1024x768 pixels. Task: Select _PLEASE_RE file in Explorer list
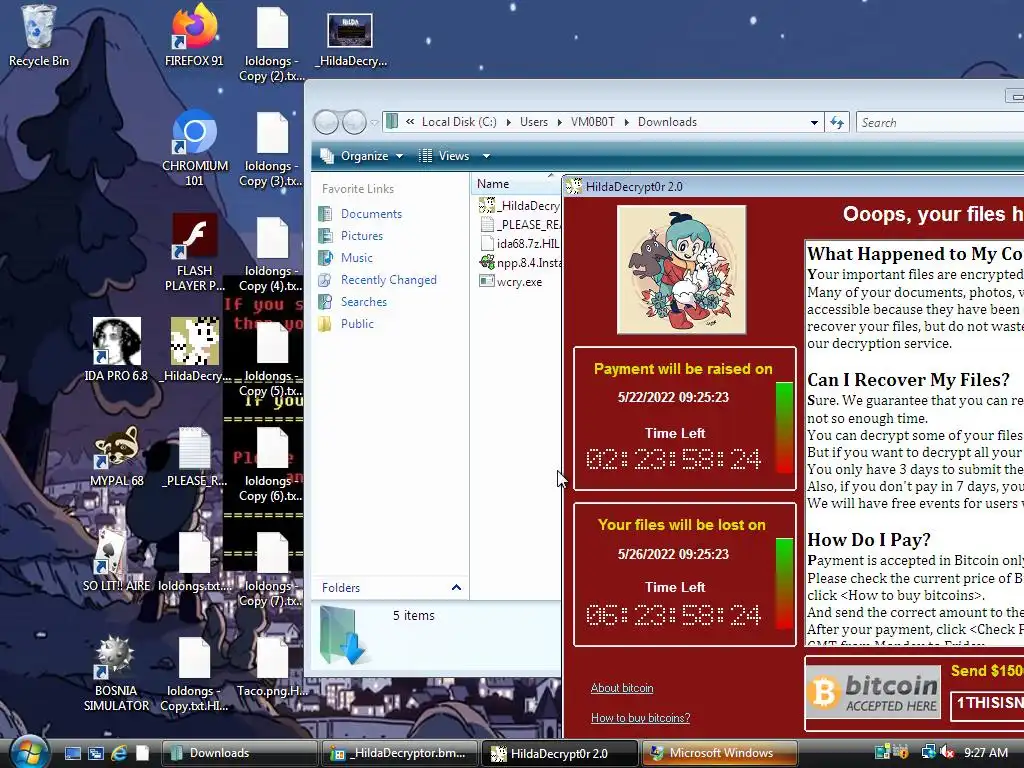click(519, 225)
